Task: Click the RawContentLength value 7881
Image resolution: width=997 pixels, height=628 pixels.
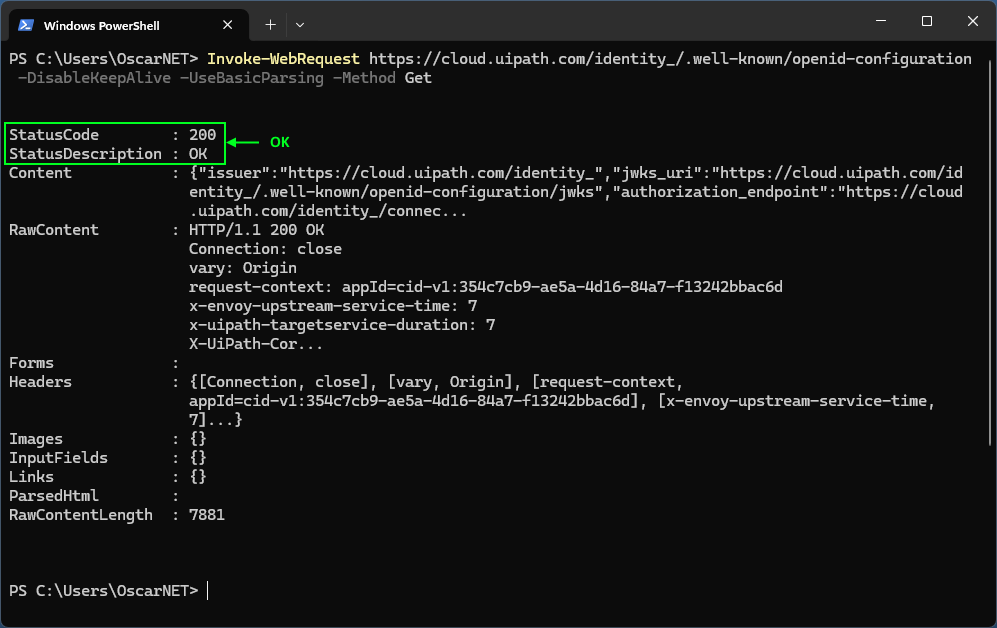Action: 207,515
